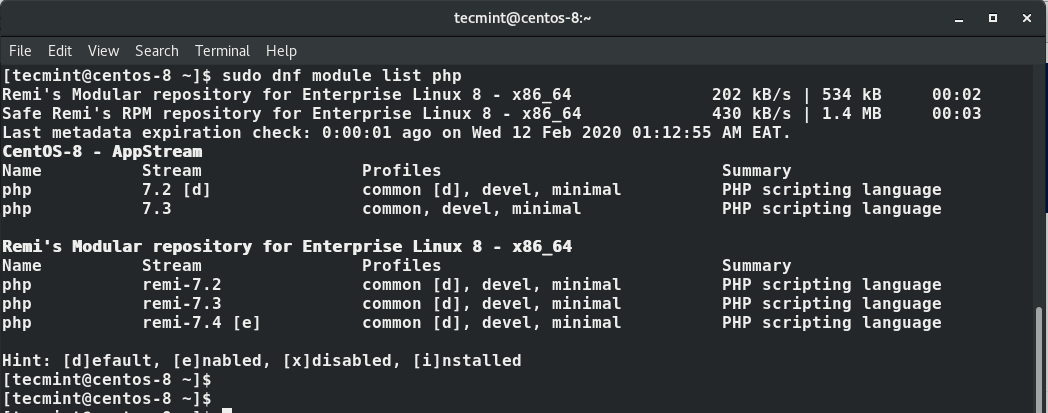Viewport: 1048px width, 413px height.
Task: Open the View menu
Action: [103, 50]
